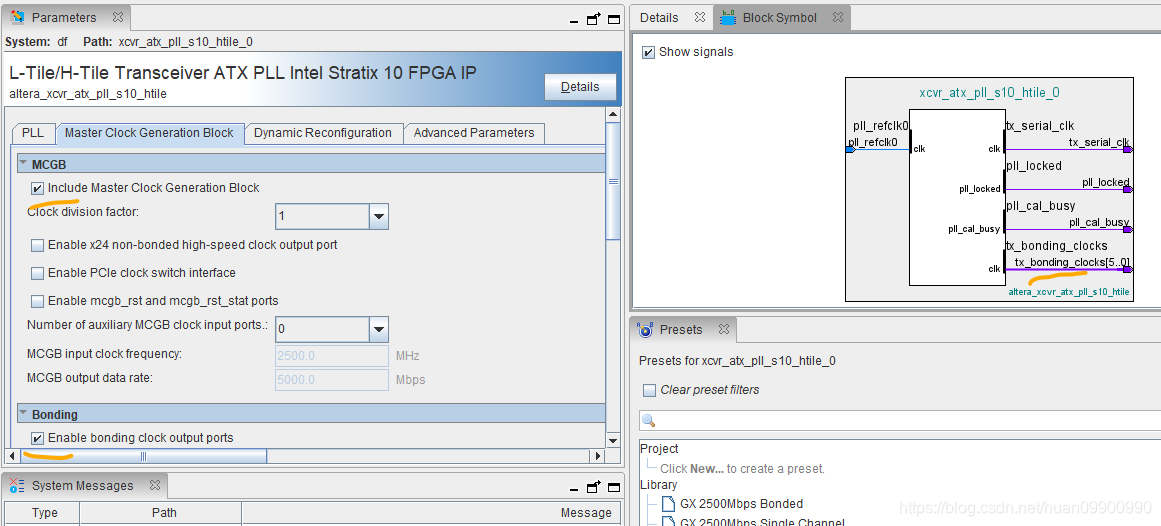1161x526 pixels.
Task: Click the pll_locked output port marker
Action: (1127, 190)
